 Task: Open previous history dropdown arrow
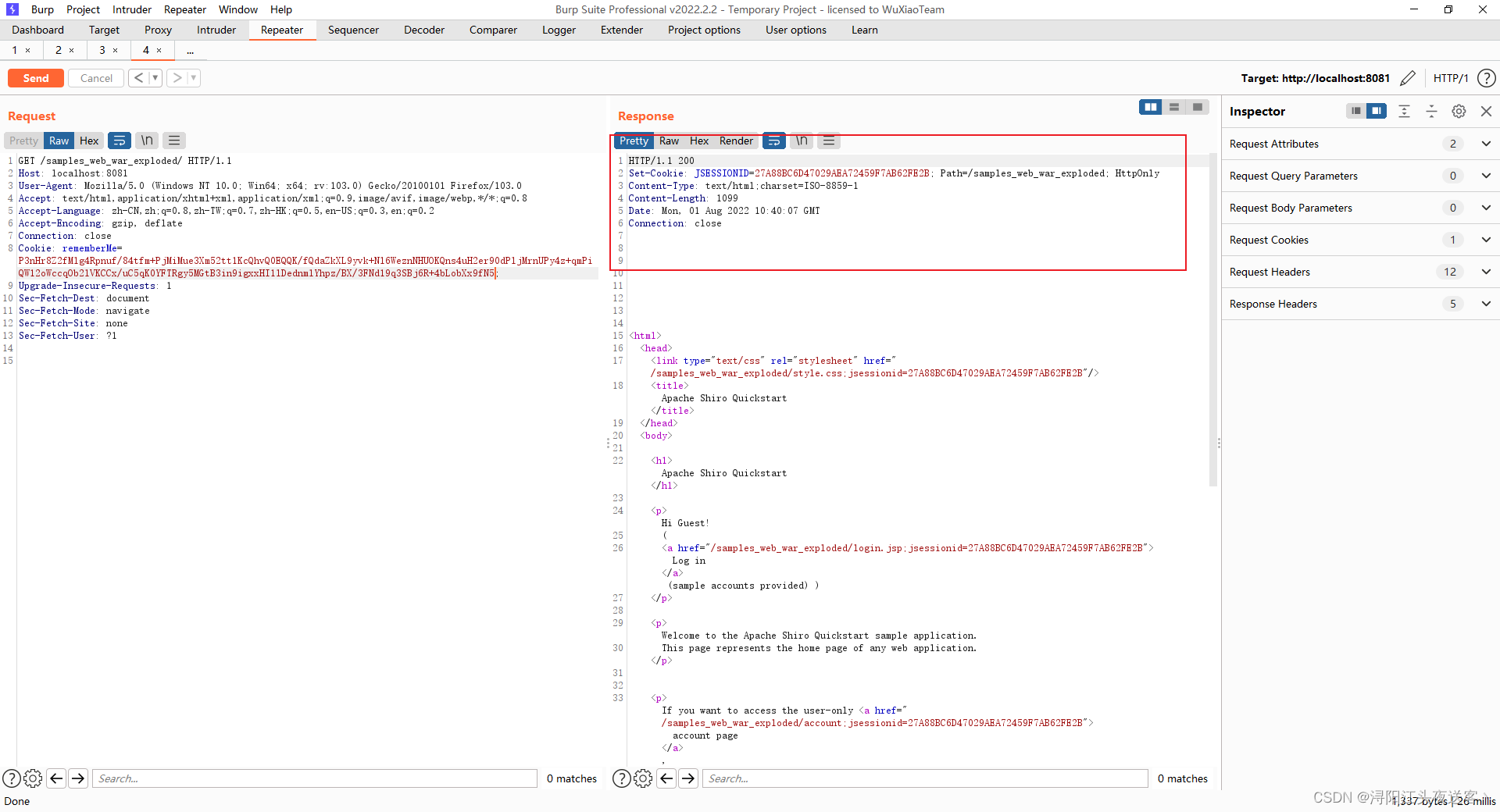click(155, 78)
